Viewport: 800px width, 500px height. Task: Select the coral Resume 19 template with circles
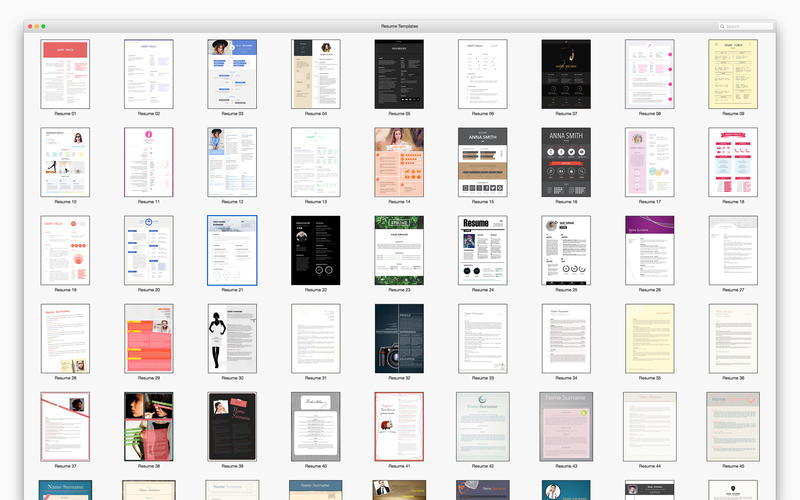65,251
